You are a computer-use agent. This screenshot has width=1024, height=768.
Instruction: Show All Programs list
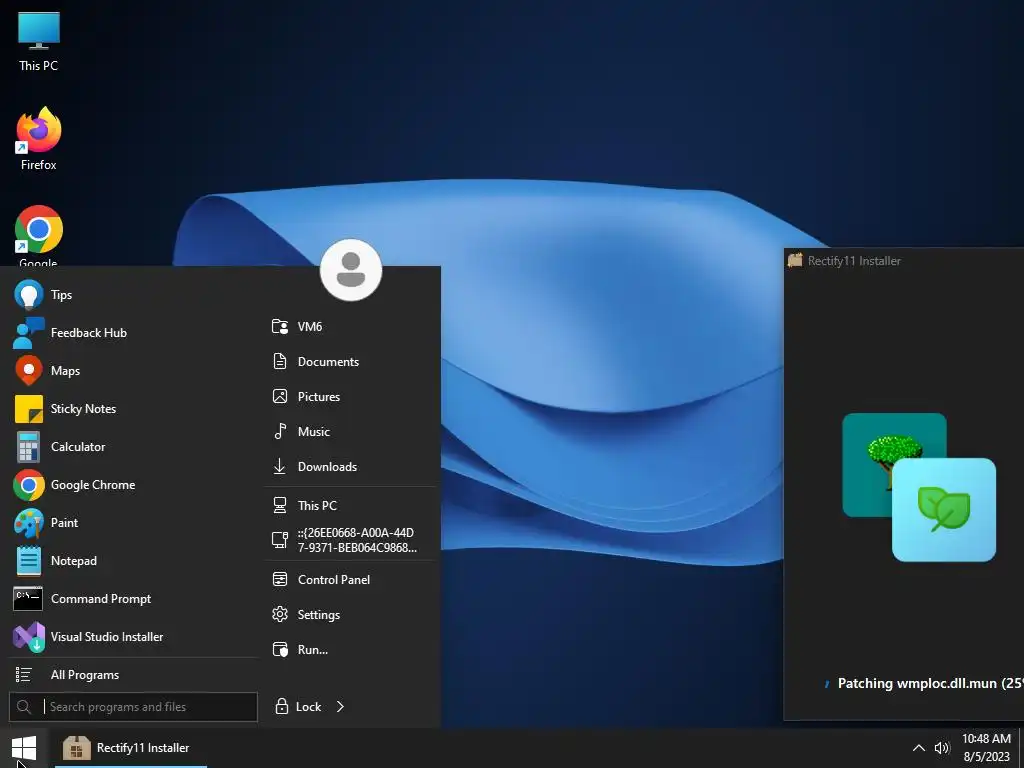tap(134, 675)
